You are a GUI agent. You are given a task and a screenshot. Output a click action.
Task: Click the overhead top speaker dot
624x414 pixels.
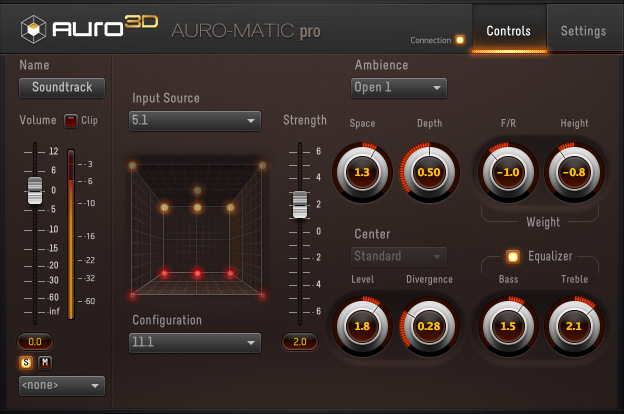point(197,191)
